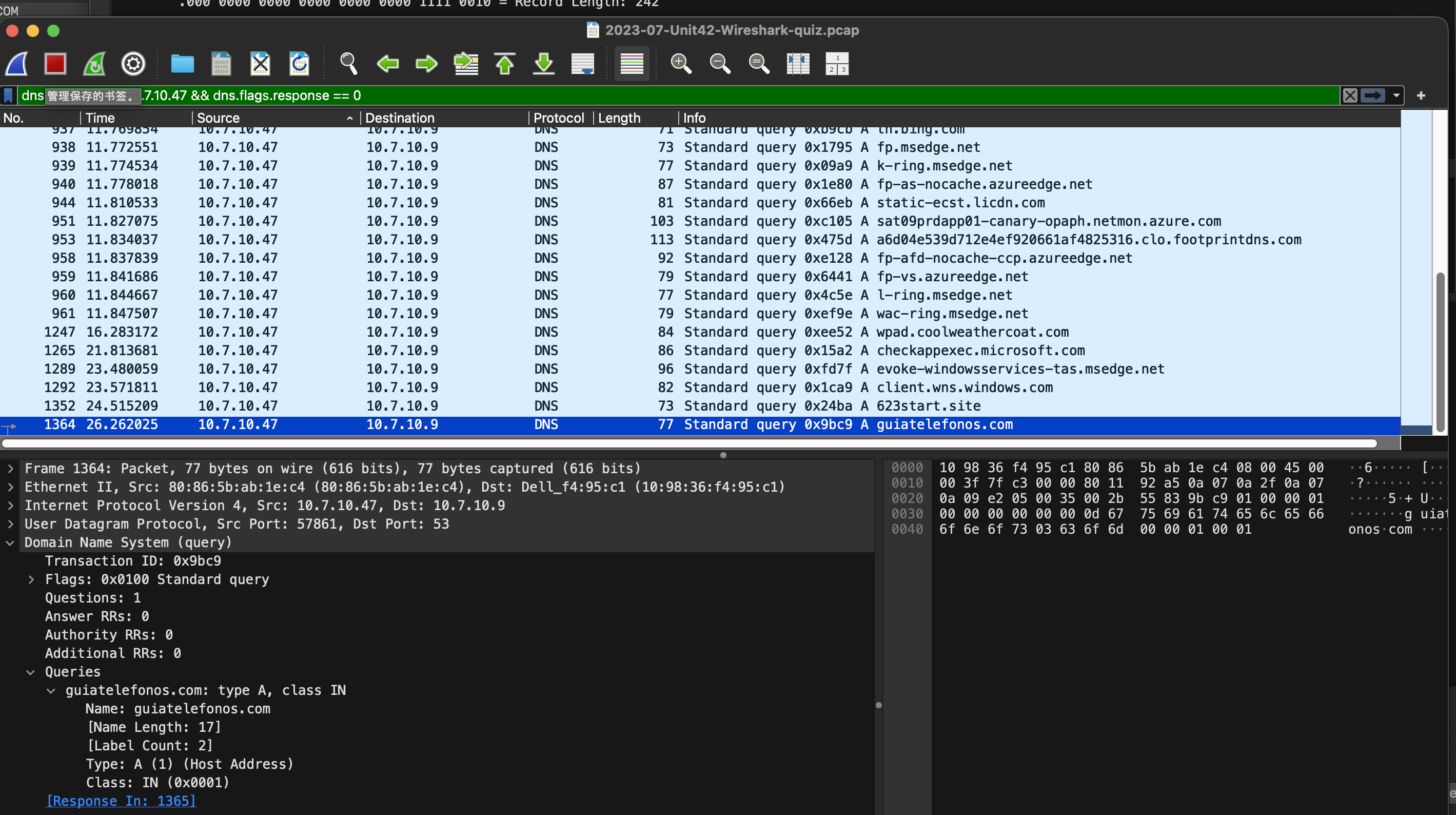Sort by the Protocol column header
1456x815 pixels.
[558, 118]
